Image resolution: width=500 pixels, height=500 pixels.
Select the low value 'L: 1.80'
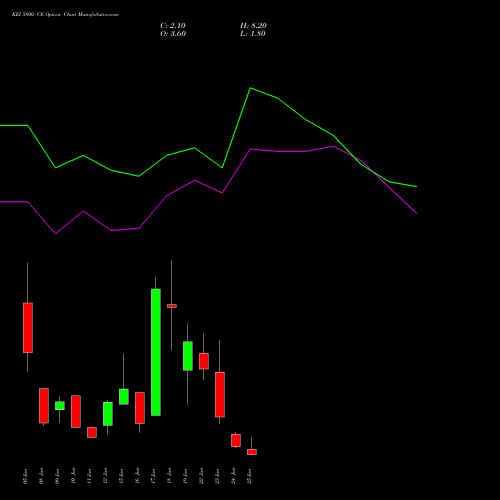[x=253, y=34]
